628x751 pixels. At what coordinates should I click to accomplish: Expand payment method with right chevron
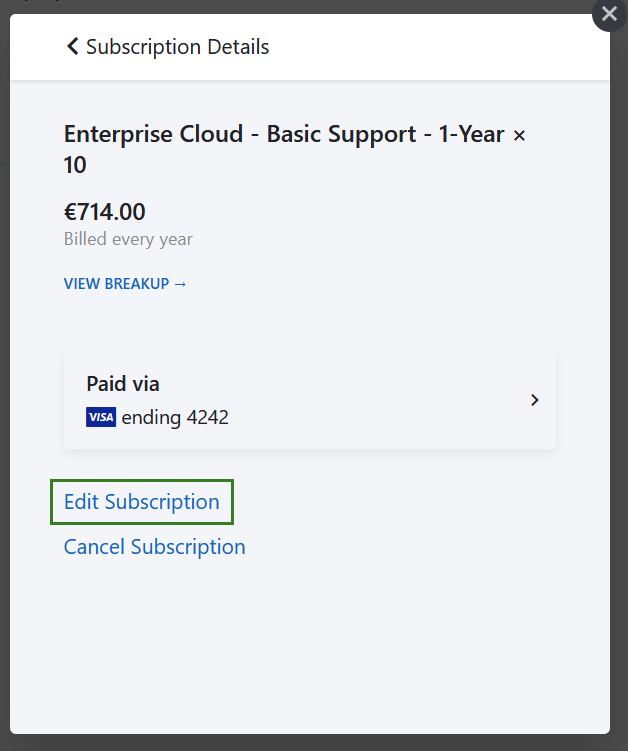(x=535, y=400)
